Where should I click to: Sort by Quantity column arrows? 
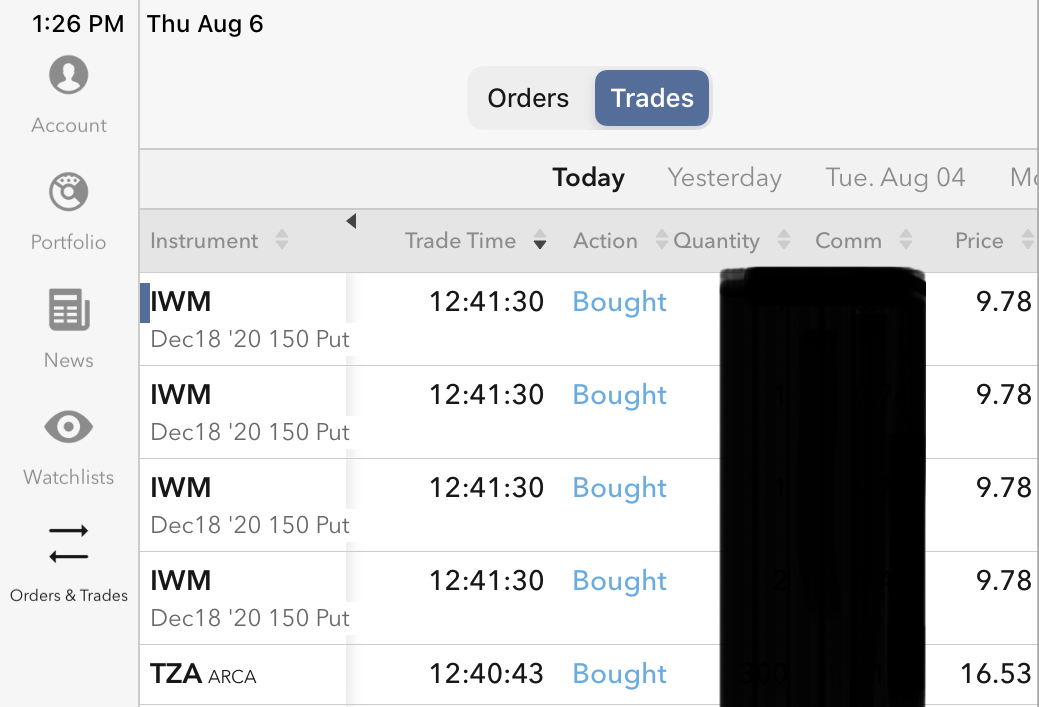tap(784, 240)
